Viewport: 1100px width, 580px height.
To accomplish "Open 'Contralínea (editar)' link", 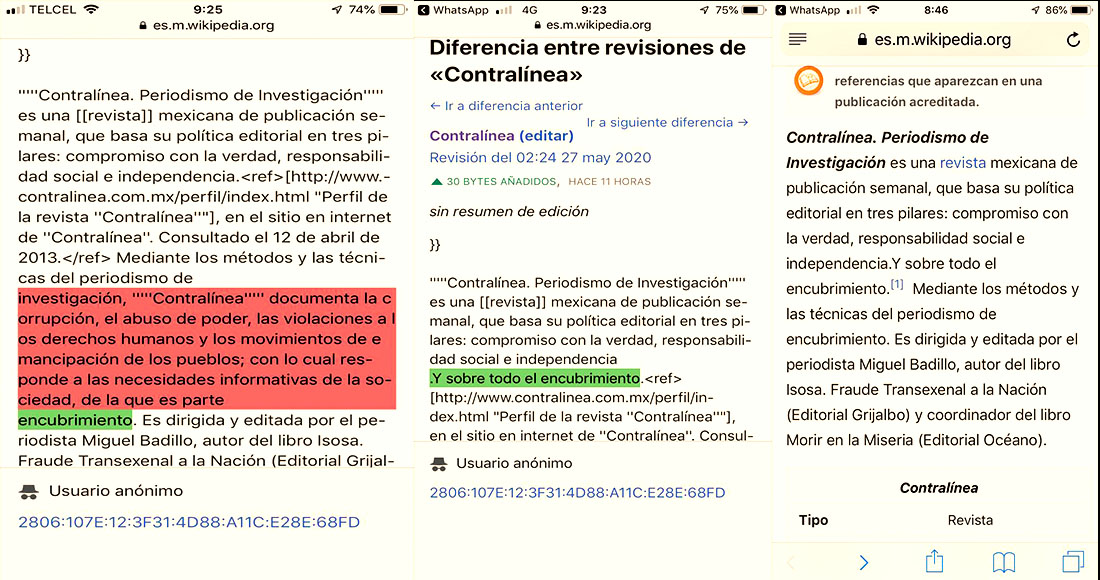I will [501, 136].
